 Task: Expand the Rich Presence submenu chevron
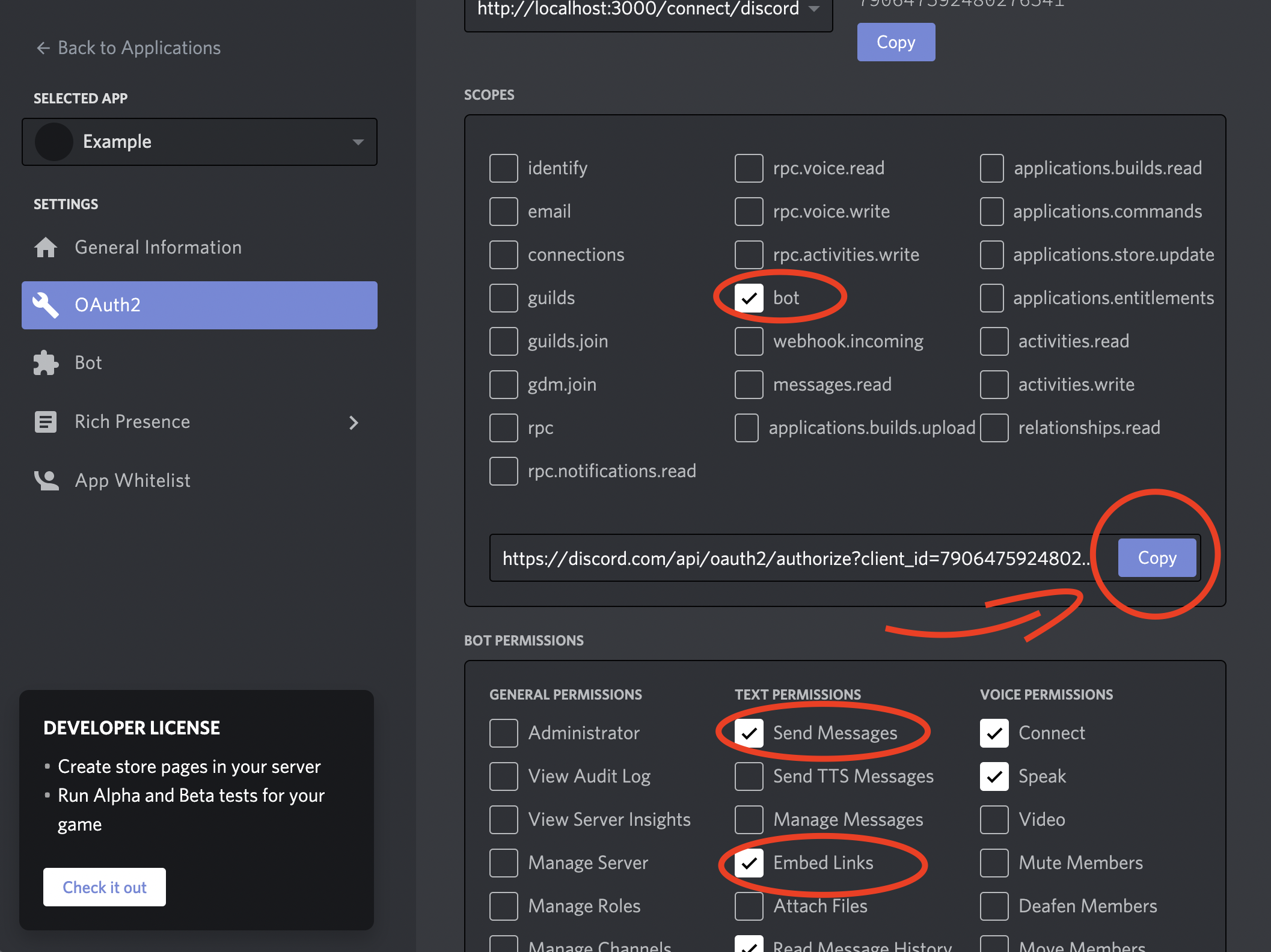pos(354,423)
